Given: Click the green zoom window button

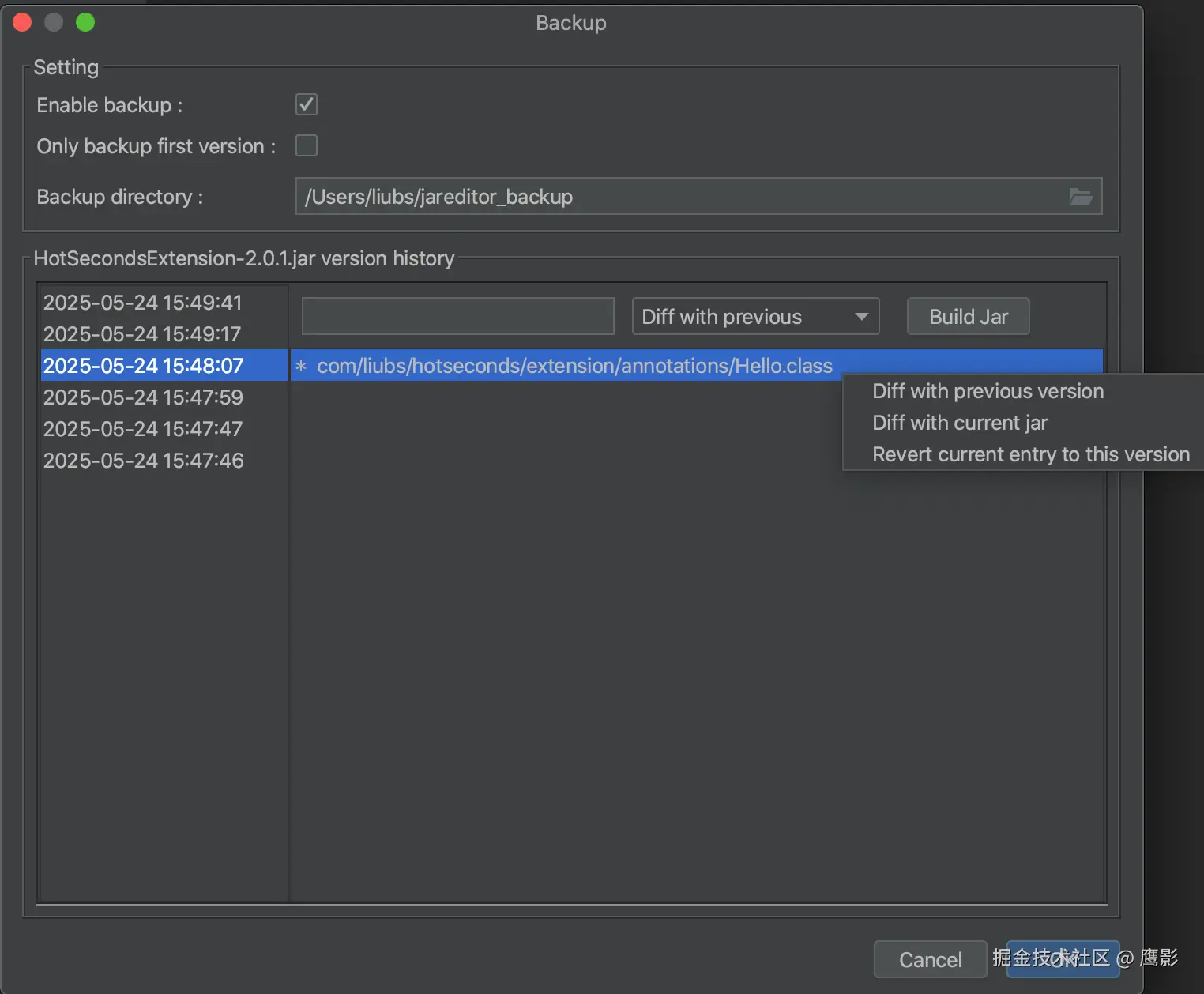Looking at the screenshot, I should point(85,23).
